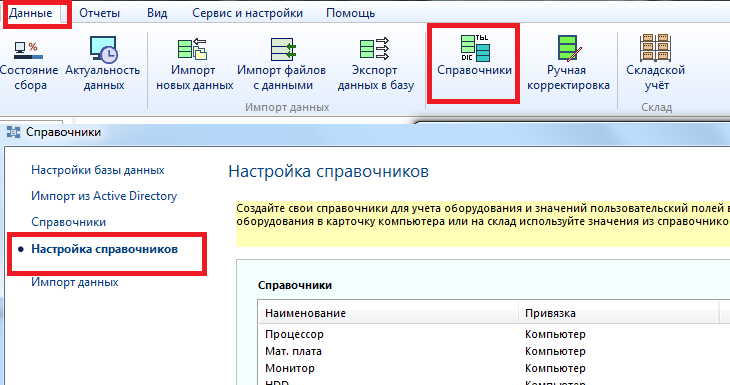Switch to the Данные ribbon tab
730x385 pixels.
click(31, 13)
